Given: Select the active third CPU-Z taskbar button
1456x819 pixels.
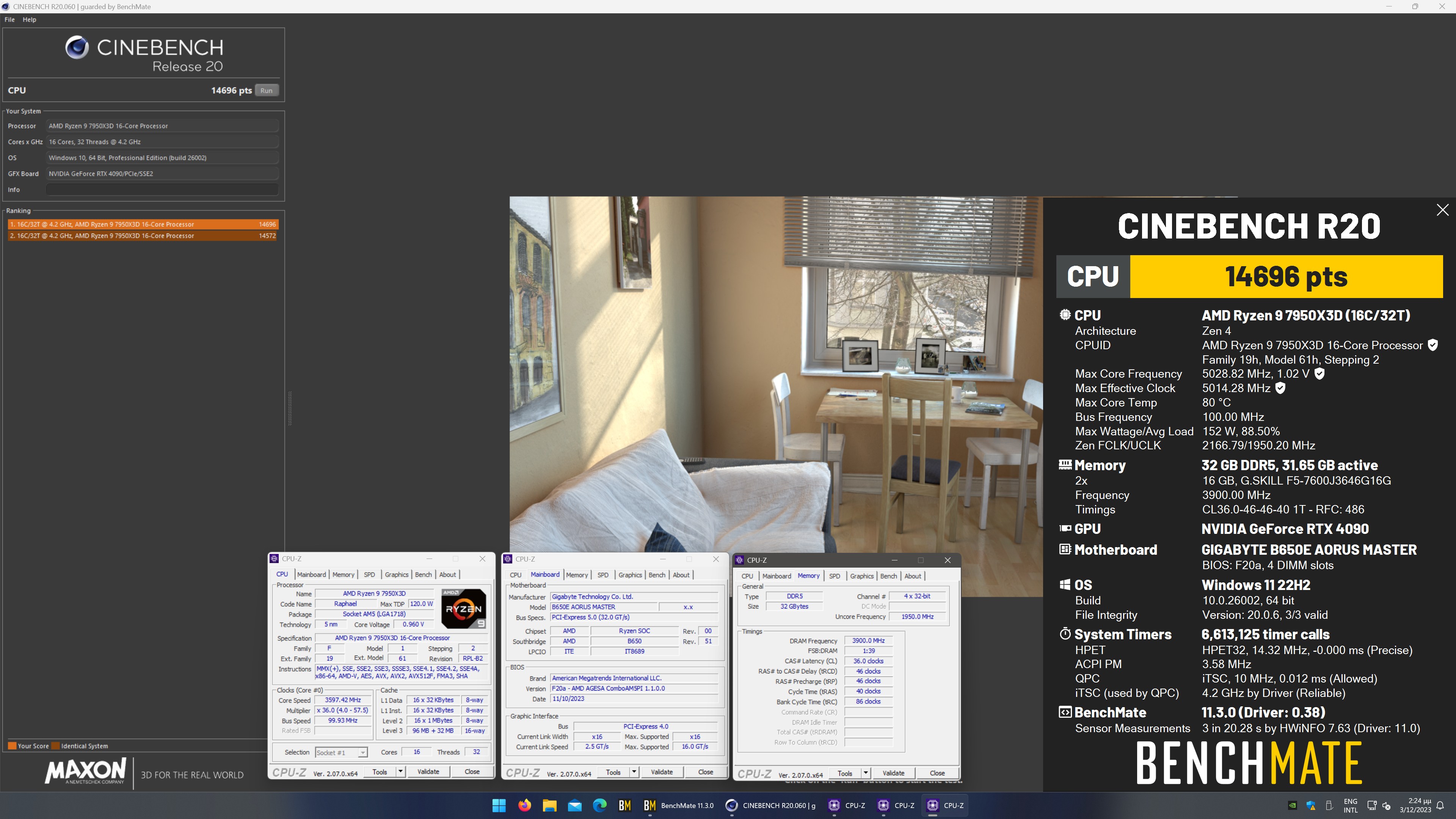Looking at the screenshot, I should coord(946,805).
